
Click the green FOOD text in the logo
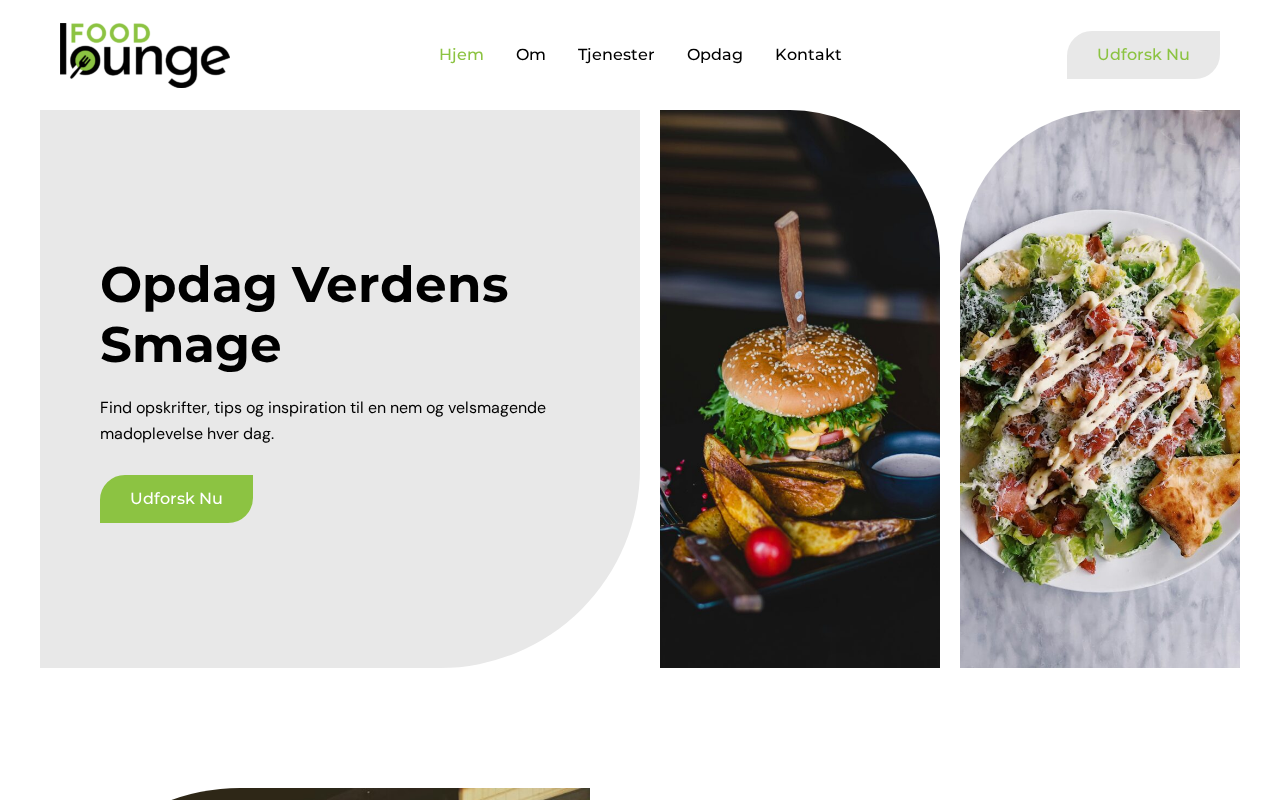pyautogui.click(x=112, y=33)
